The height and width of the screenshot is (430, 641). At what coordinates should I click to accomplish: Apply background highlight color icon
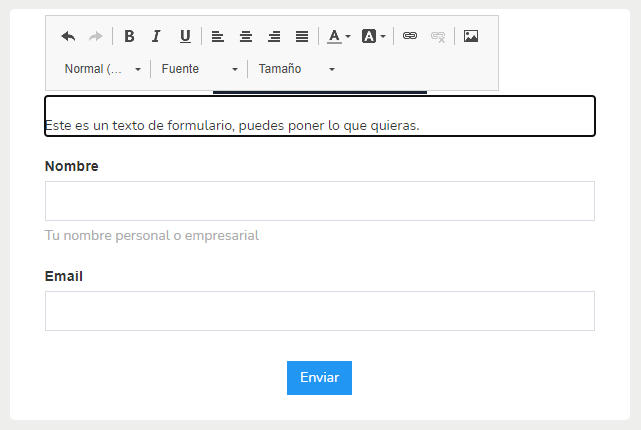(369, 36)
